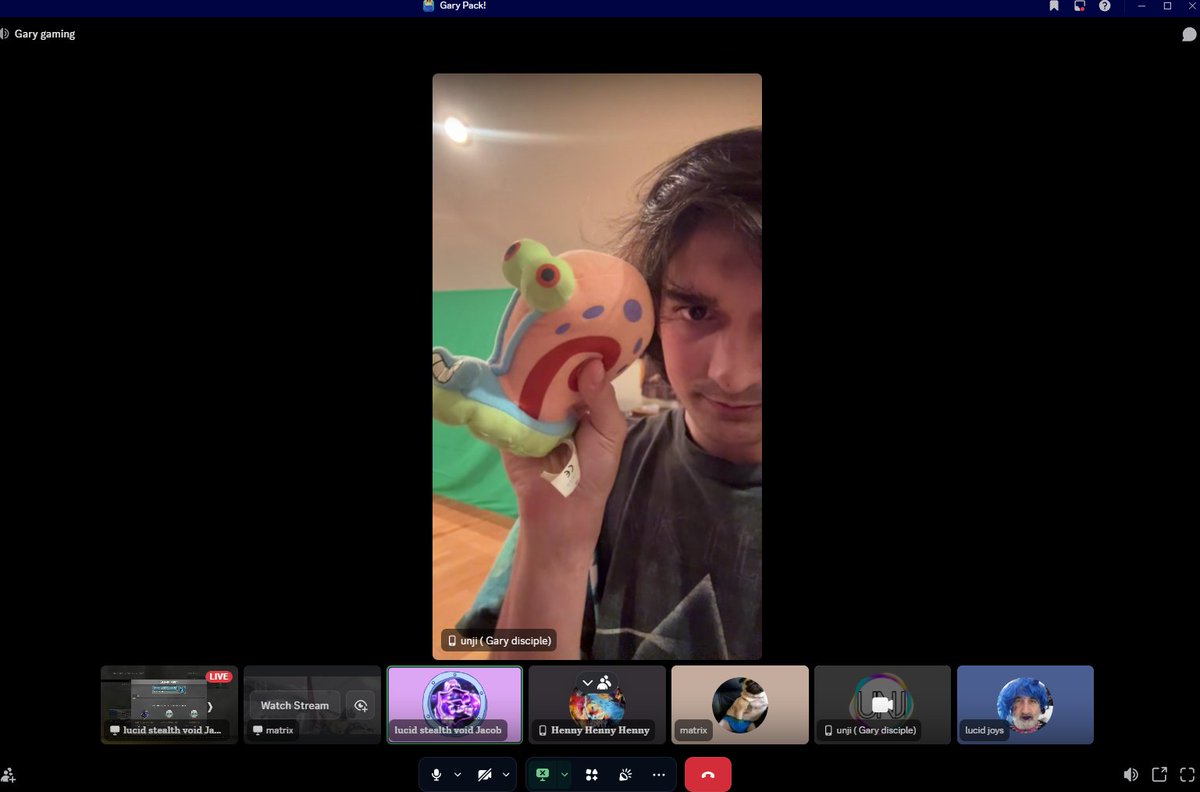Select the LIVE lucid stealth void stream tile
Screen dimensions: 1200x792
point(169,705)
